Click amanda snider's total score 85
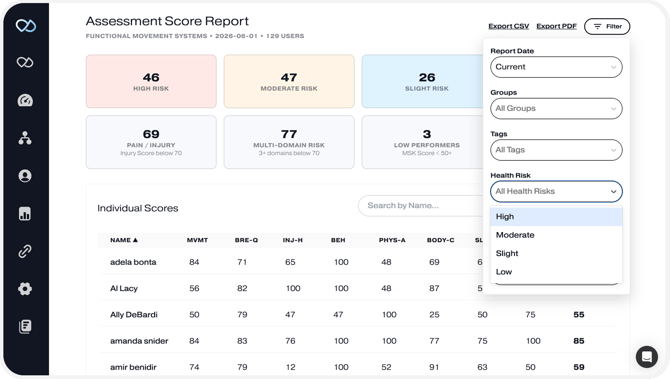The image size is (670, 379). (579, 341)
